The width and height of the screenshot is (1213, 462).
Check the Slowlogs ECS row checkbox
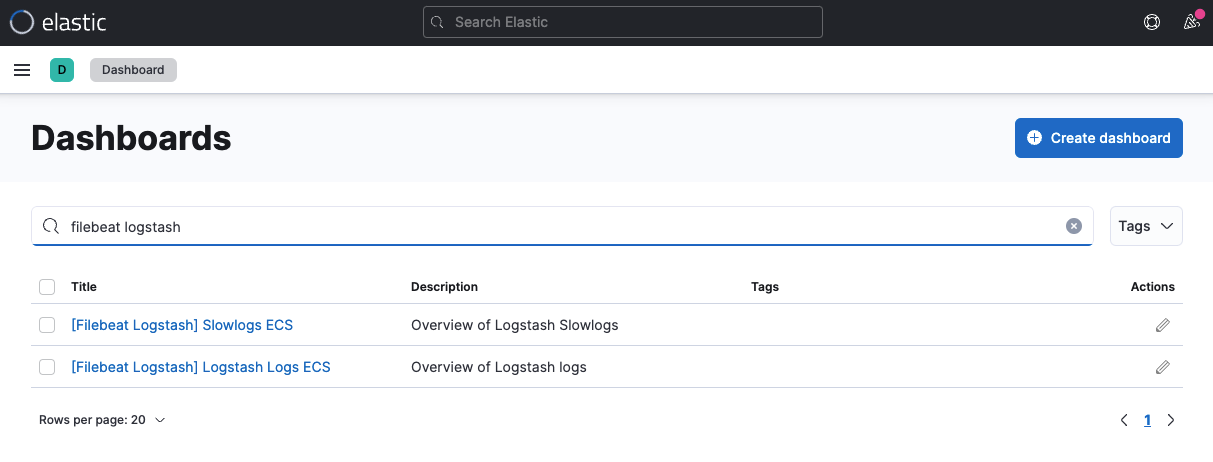point(47,325)
